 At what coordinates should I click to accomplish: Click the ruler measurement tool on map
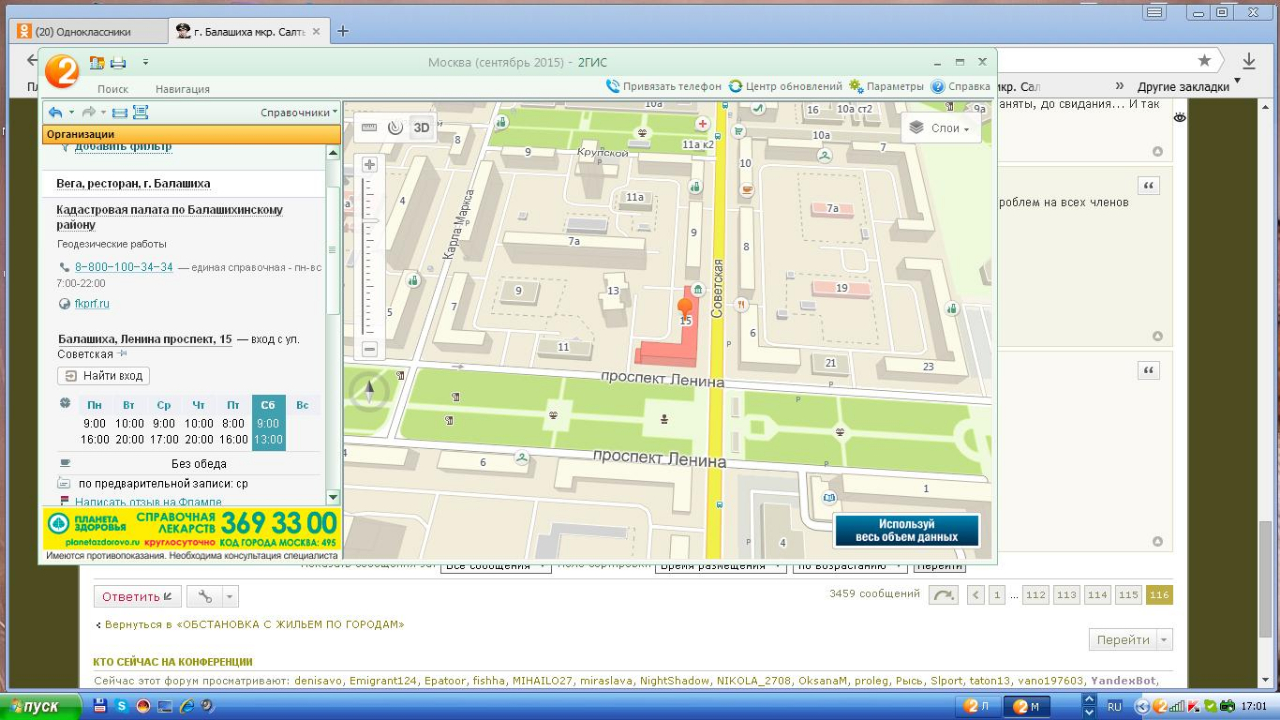click(369, 128)
